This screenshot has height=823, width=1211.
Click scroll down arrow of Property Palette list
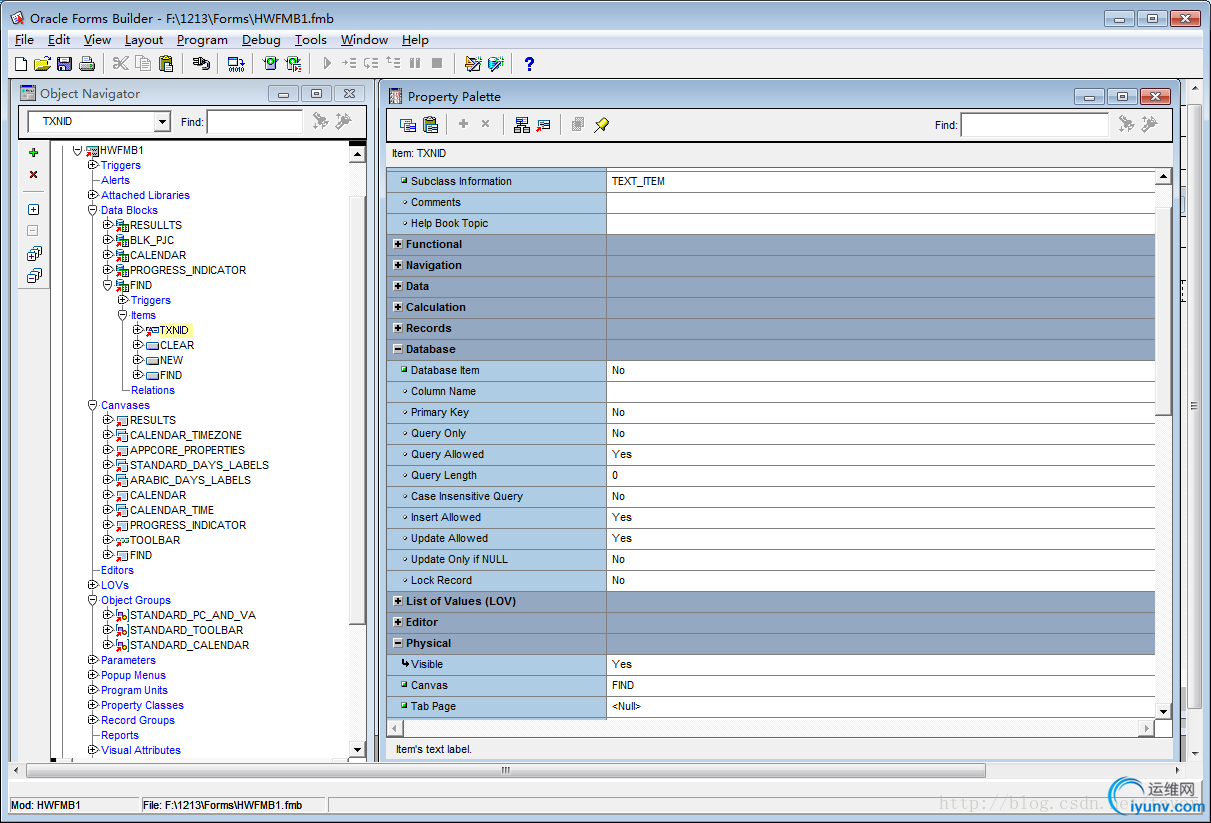pos(1163,711)
